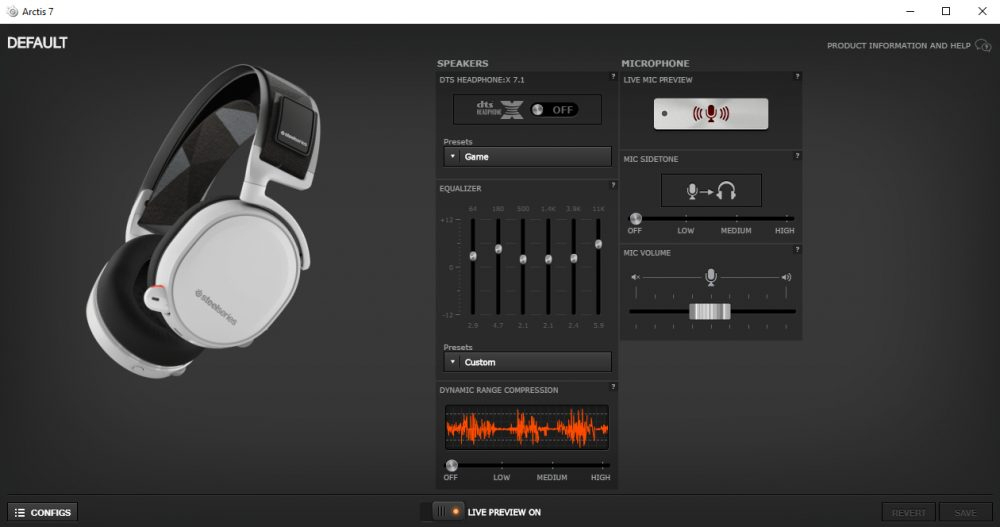This screenshot has height=527, width=1000.
Task: Click the mic sidetone mic-to-headphones icon
Action: (x=711, y=190)
